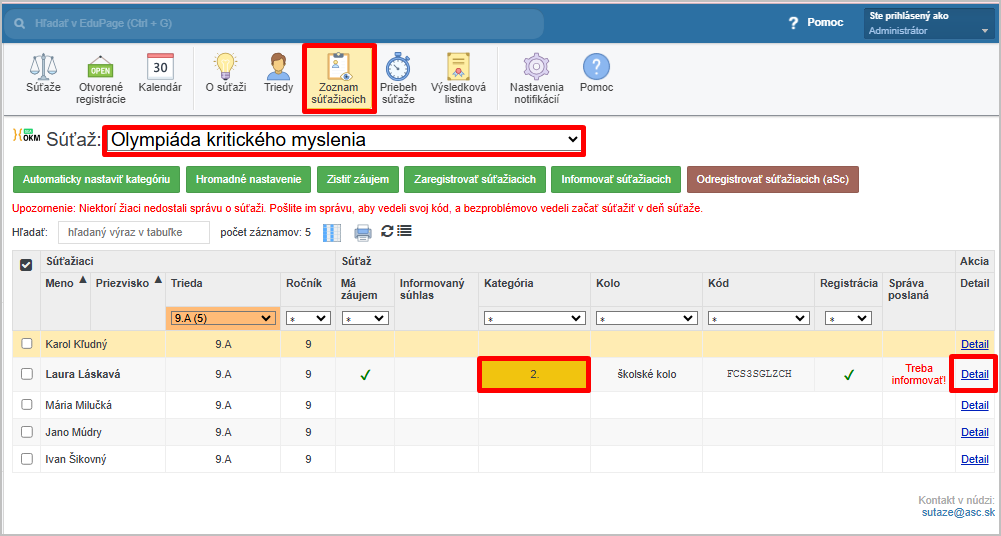
Task: Click the refresh arrows icon
Action: pos(387,231)
